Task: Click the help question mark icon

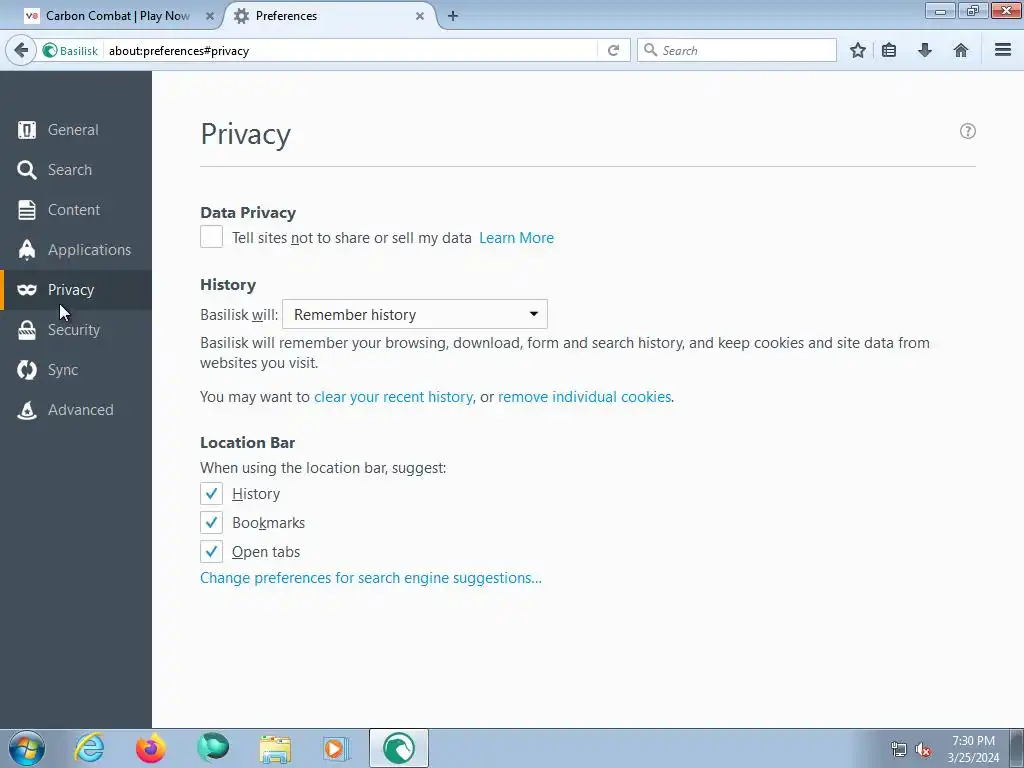Action: pos(968,131)
